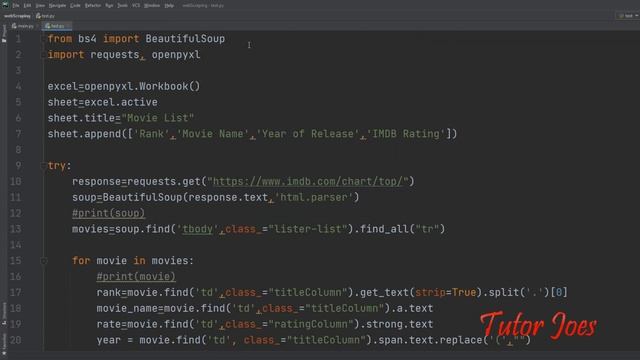The image size is (640, 360).
Task: Click the webScraping project breadcrumb
Action: [x=17, y=16]
